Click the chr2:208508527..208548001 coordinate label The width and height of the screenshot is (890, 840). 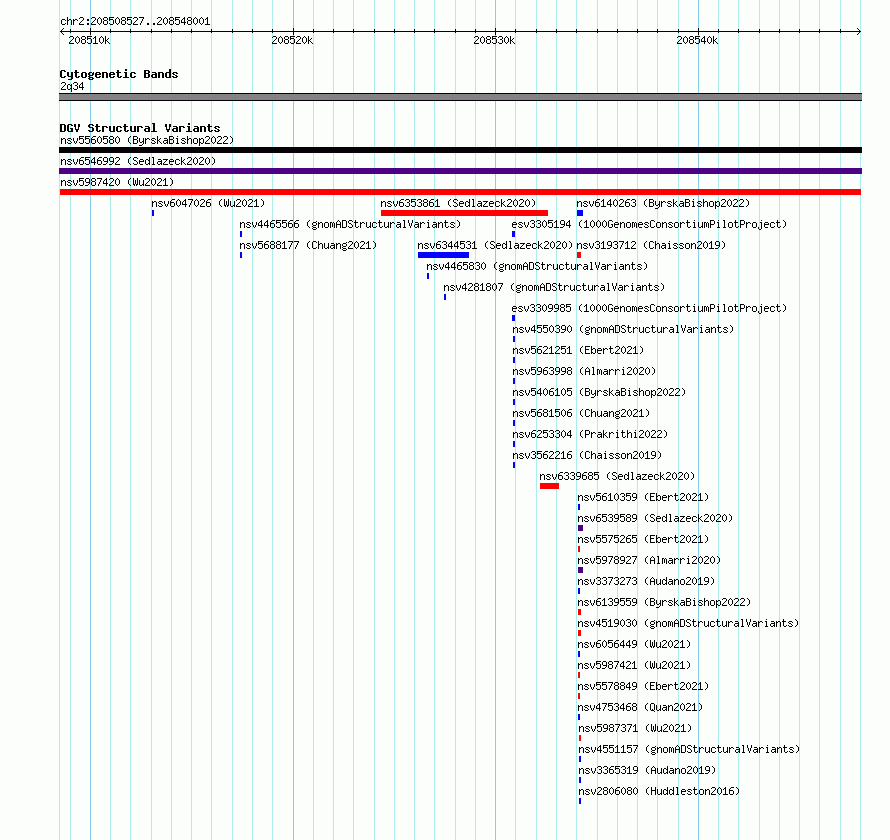135,22
